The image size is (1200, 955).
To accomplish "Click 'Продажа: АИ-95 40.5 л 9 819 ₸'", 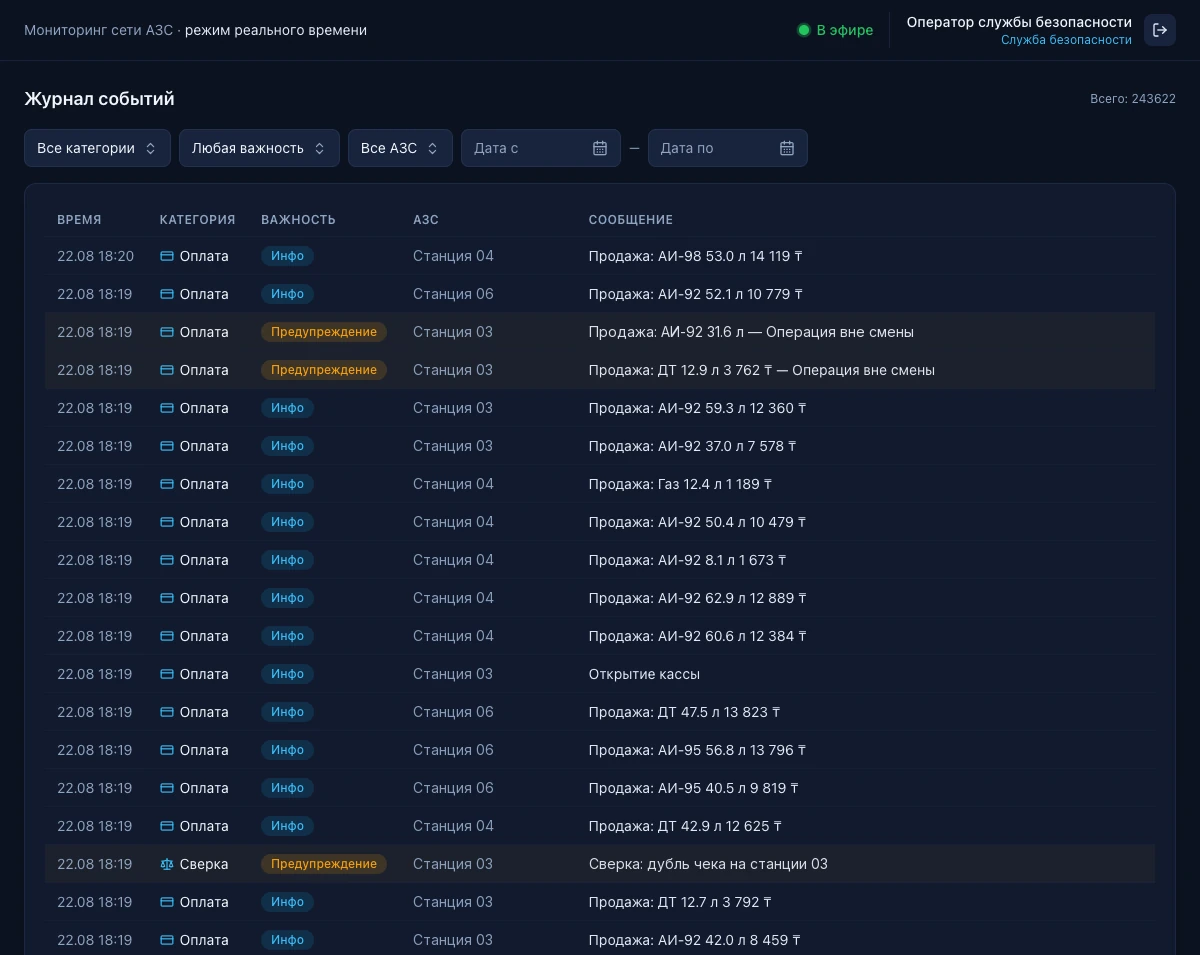I will pos(694,788).
